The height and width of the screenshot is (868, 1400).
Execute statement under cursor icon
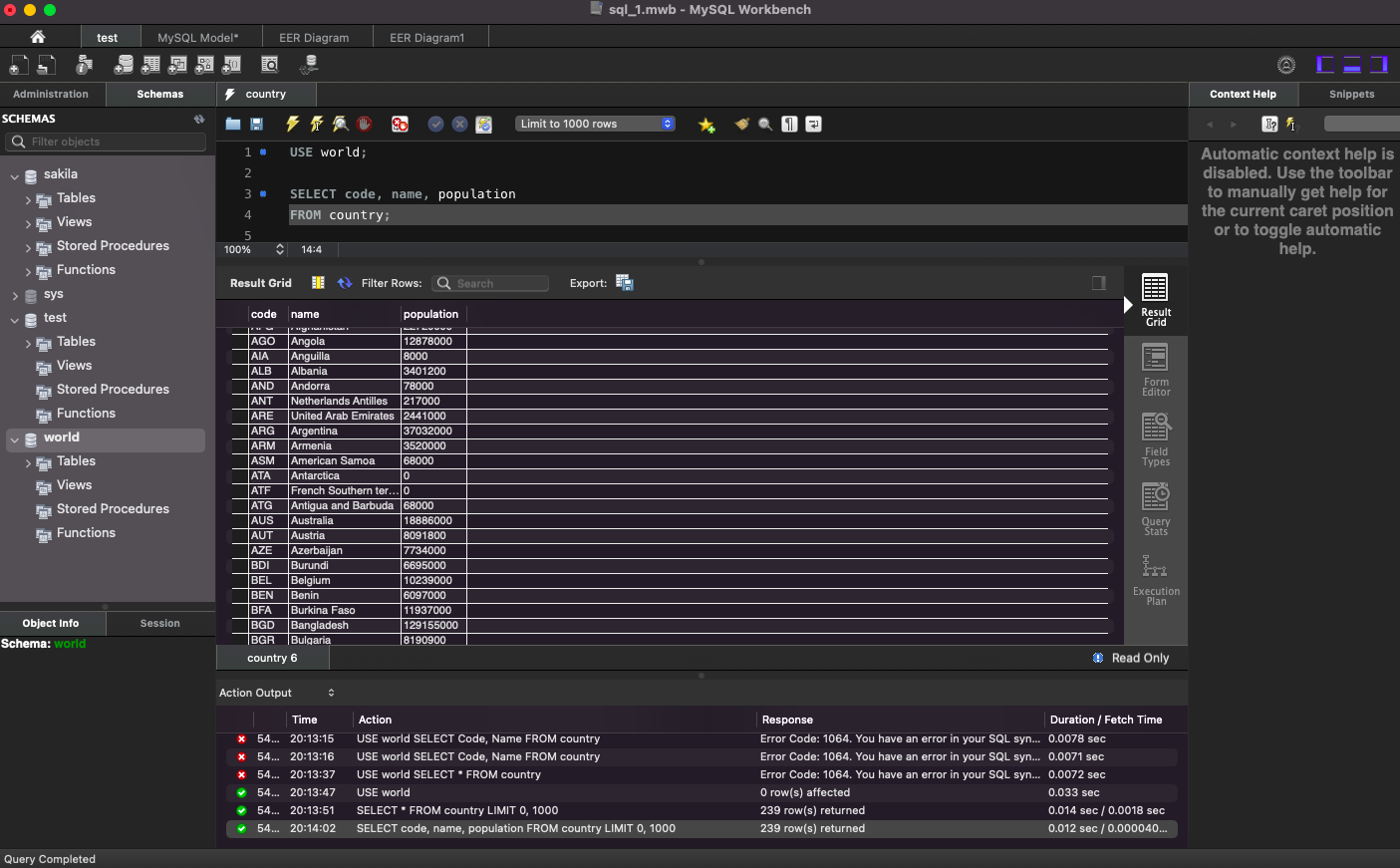tap(317, 125)
